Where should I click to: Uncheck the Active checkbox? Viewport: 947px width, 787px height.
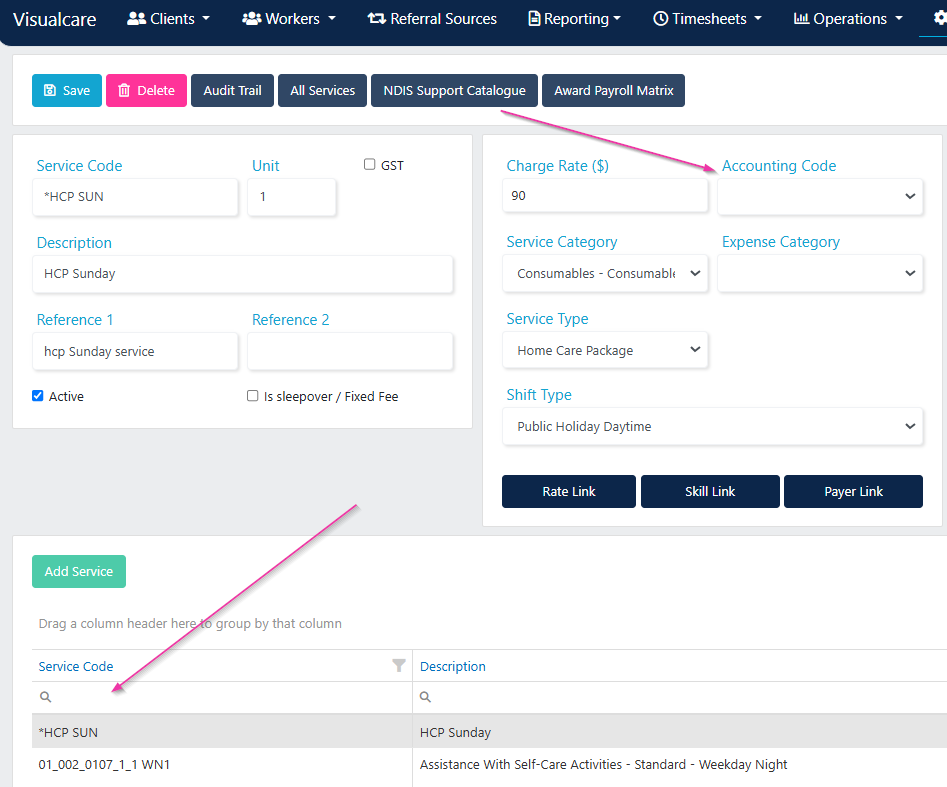37,396
